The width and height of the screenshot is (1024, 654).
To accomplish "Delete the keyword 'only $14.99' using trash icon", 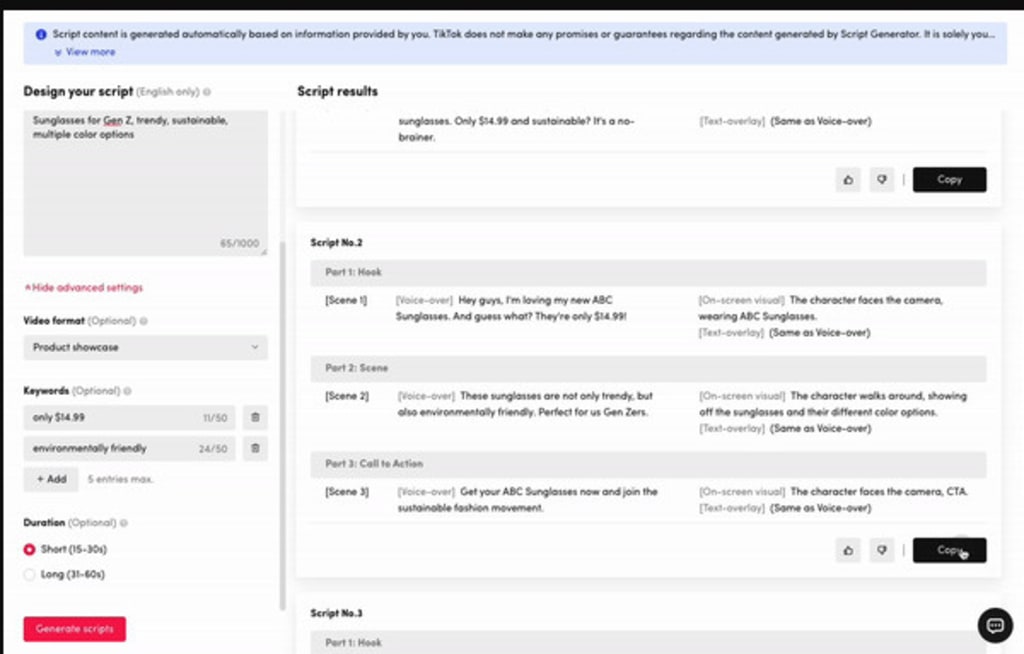I will [x=255, y=417].
